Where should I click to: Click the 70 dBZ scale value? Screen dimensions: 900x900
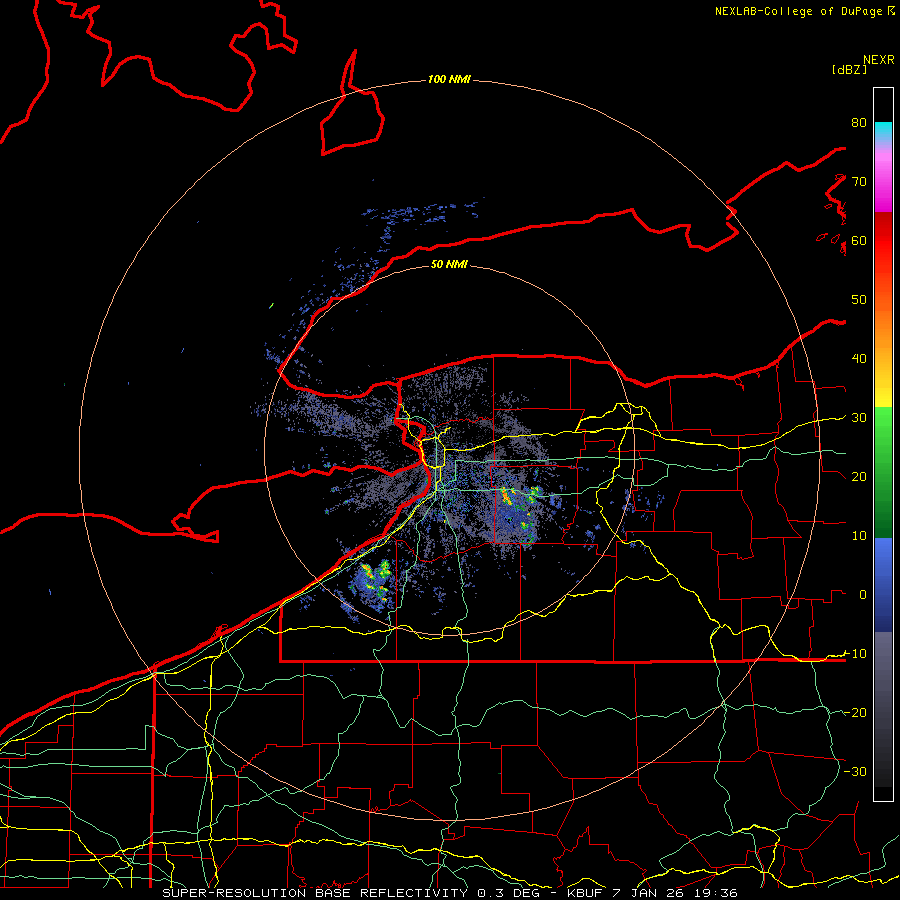tap(859, 182)
